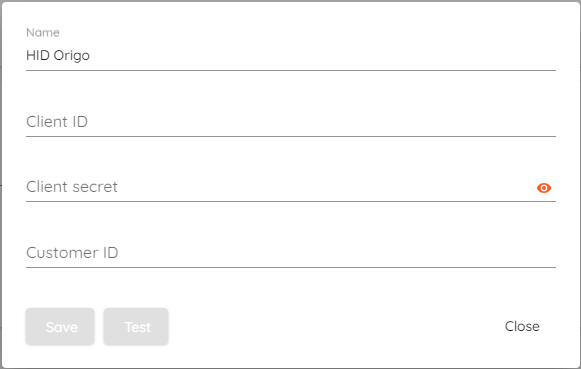Image resolution: width=581 pixels, height=369 pixels.
Task: Close the HID Origo dialog
Action: click(x=522, y=326)
